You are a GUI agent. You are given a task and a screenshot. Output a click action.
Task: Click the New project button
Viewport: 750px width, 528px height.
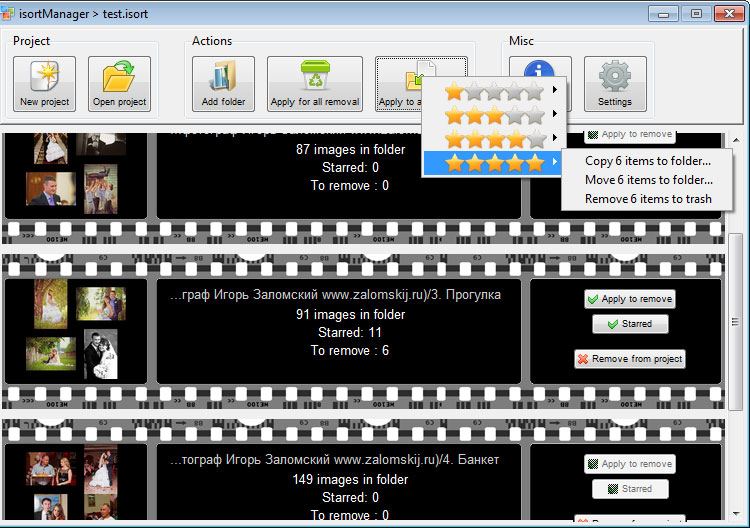[44, 84]
